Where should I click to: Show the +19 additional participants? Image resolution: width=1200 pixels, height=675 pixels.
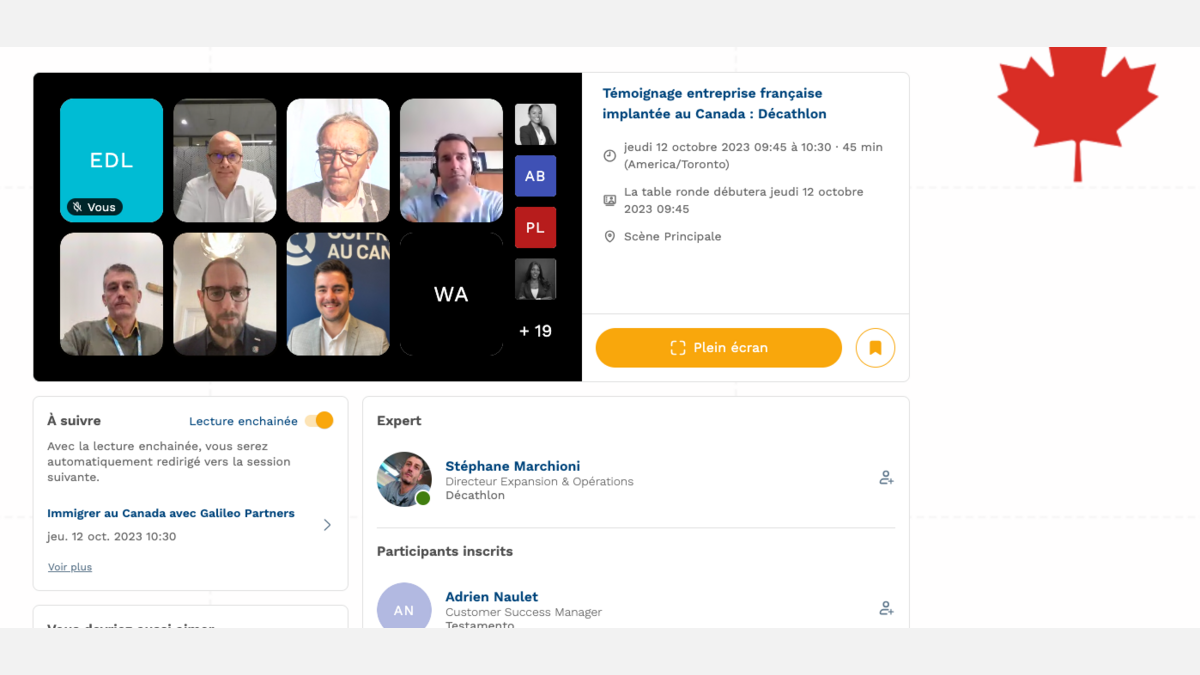coord(535,331)
